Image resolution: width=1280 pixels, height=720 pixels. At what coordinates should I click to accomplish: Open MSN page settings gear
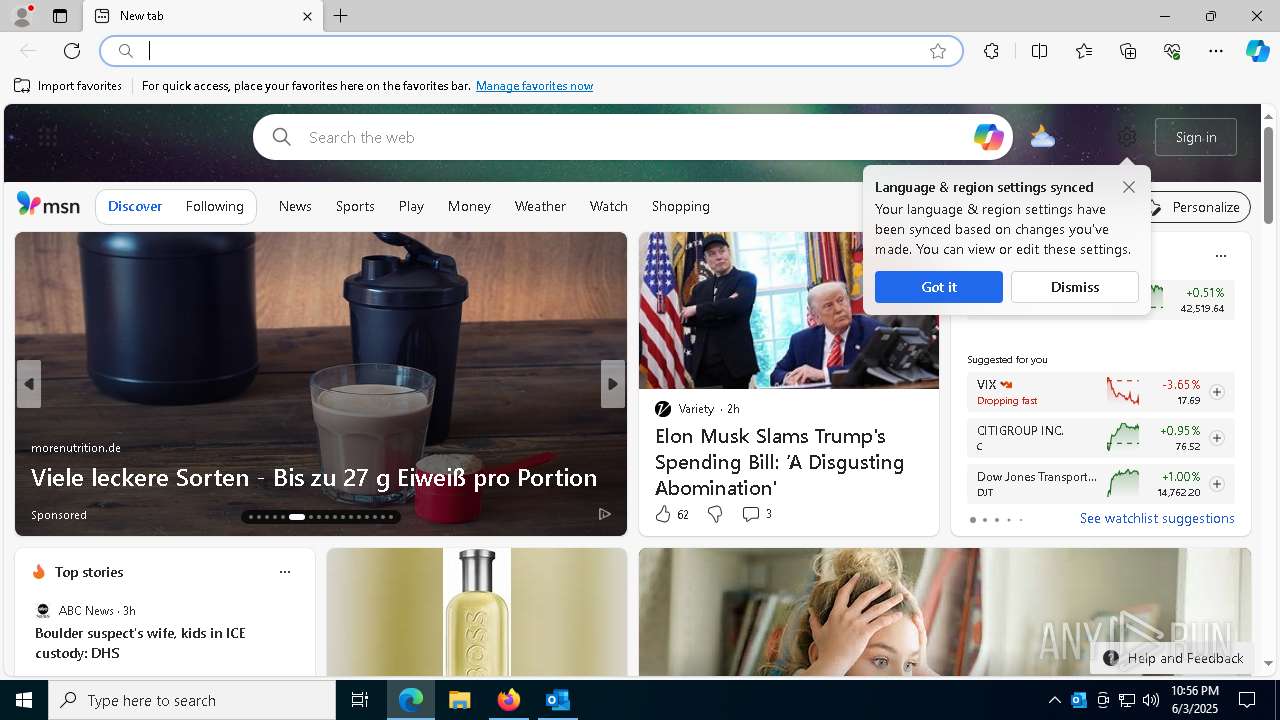click(x=1127, y=137)
